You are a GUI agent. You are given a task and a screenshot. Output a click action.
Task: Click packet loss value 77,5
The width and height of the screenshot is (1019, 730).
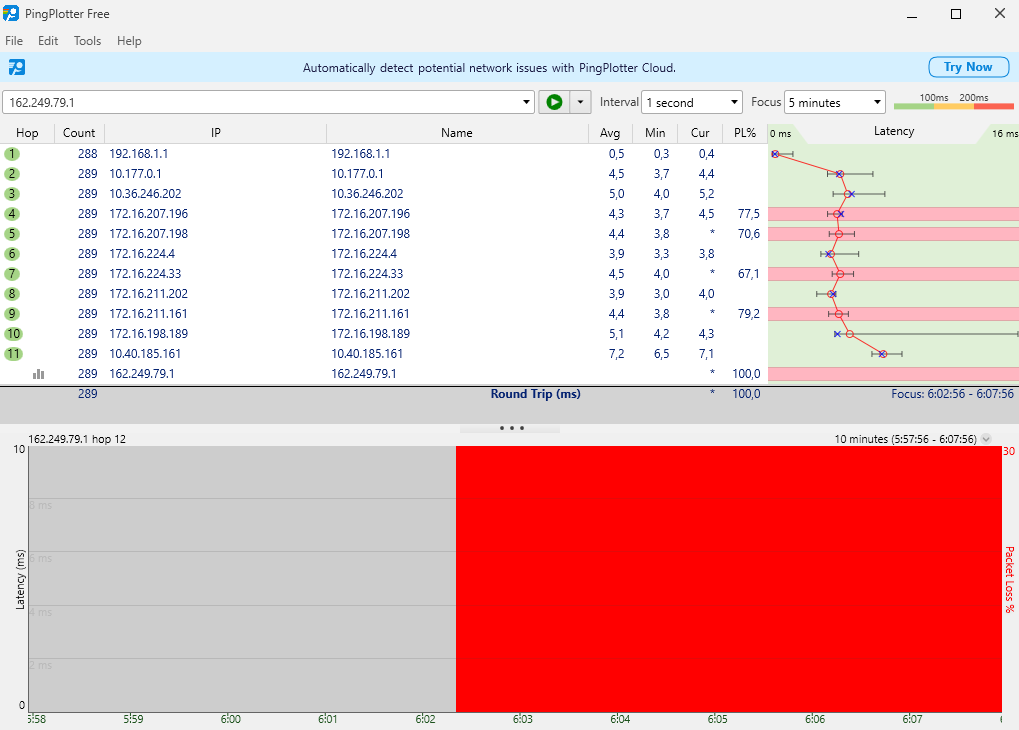click(749, 214)
